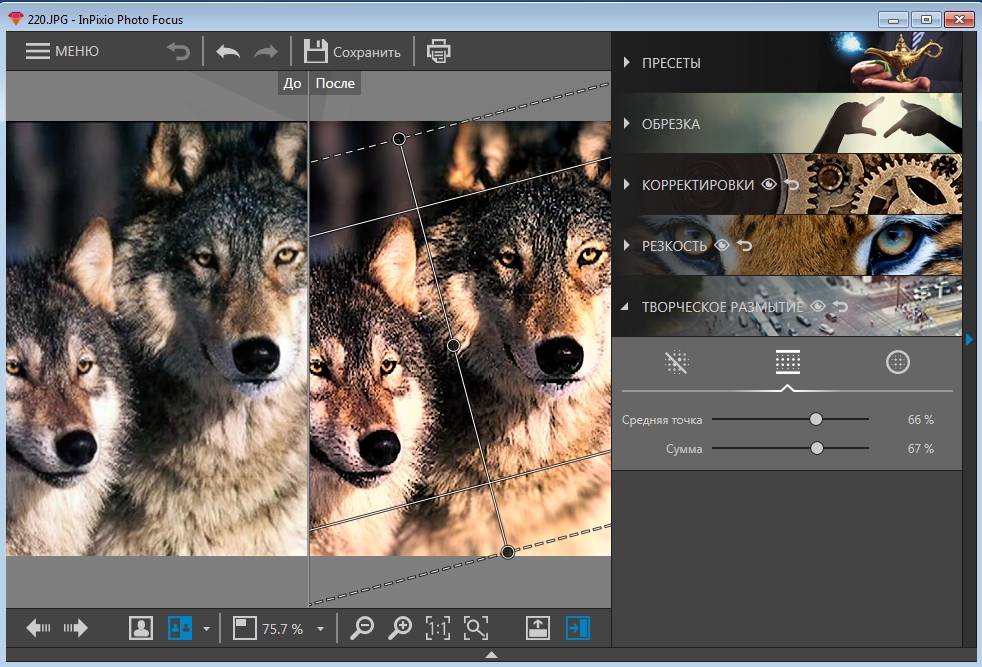This screenshot has width=982, height=667.
Task: Toggle visibility eye of ТВОРЧЕСКОЕ РАЗМЫТИЕ
Action: pyautogui.click(x=818, y=306)
